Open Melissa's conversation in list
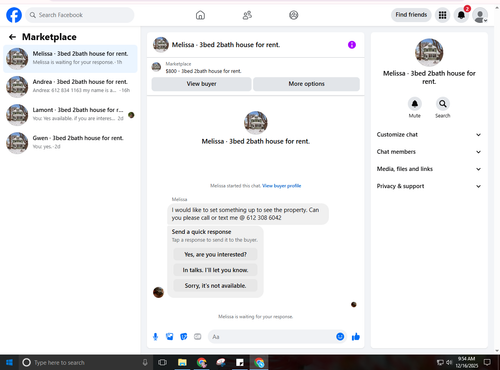Screen dimensions: 500x370 click(70, 59)
